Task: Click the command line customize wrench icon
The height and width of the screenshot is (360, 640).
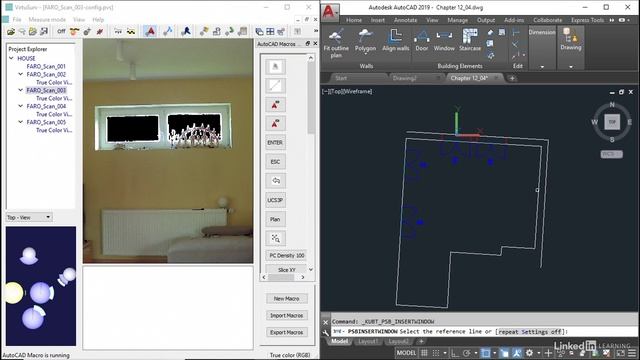Action: click(x=326, y=332)
